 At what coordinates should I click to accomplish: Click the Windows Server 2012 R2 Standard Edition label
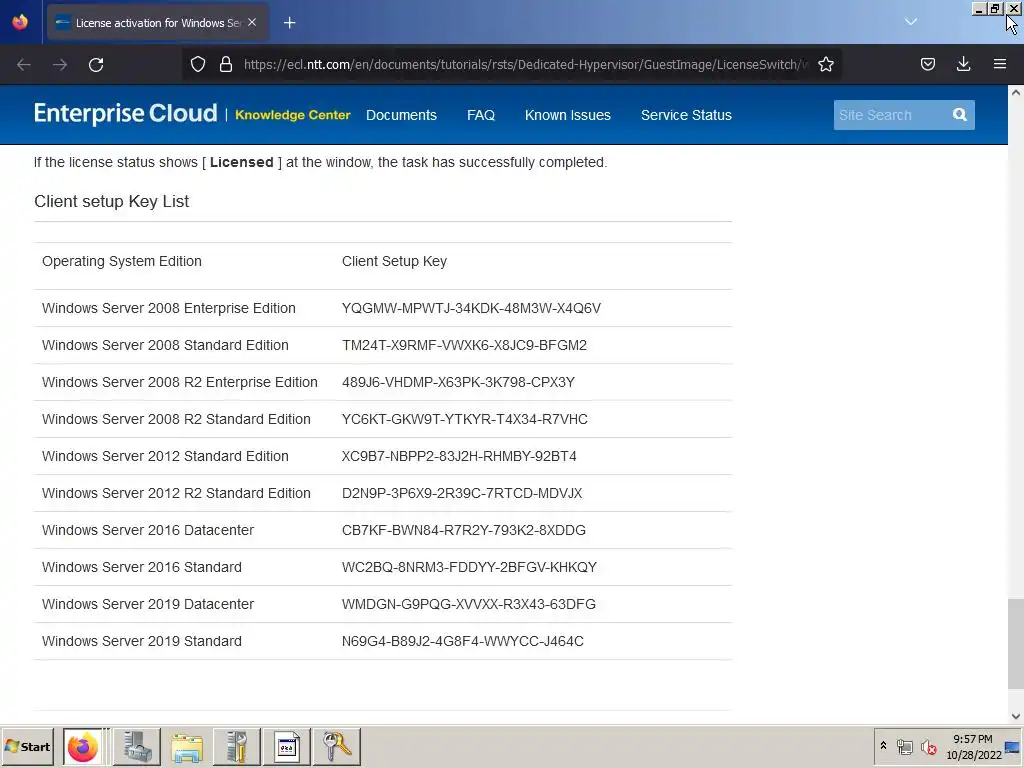176,493
